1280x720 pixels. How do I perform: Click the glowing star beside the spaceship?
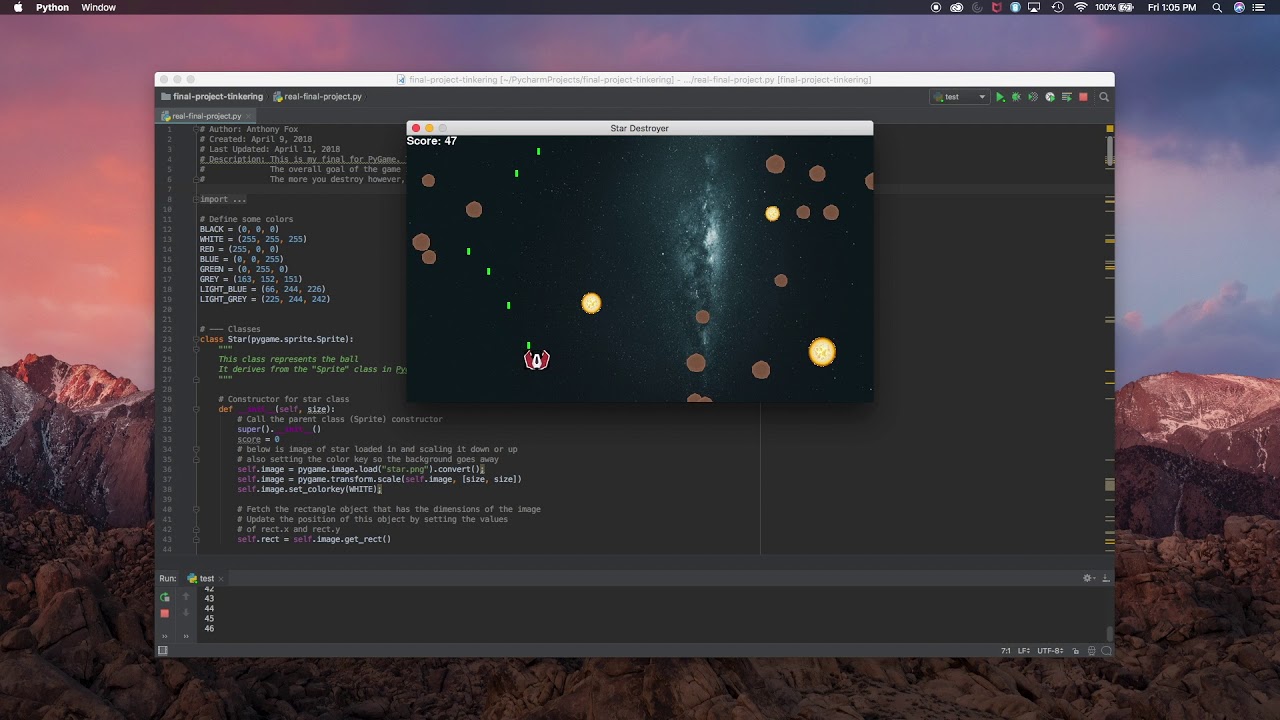click(x=591, y=302)
